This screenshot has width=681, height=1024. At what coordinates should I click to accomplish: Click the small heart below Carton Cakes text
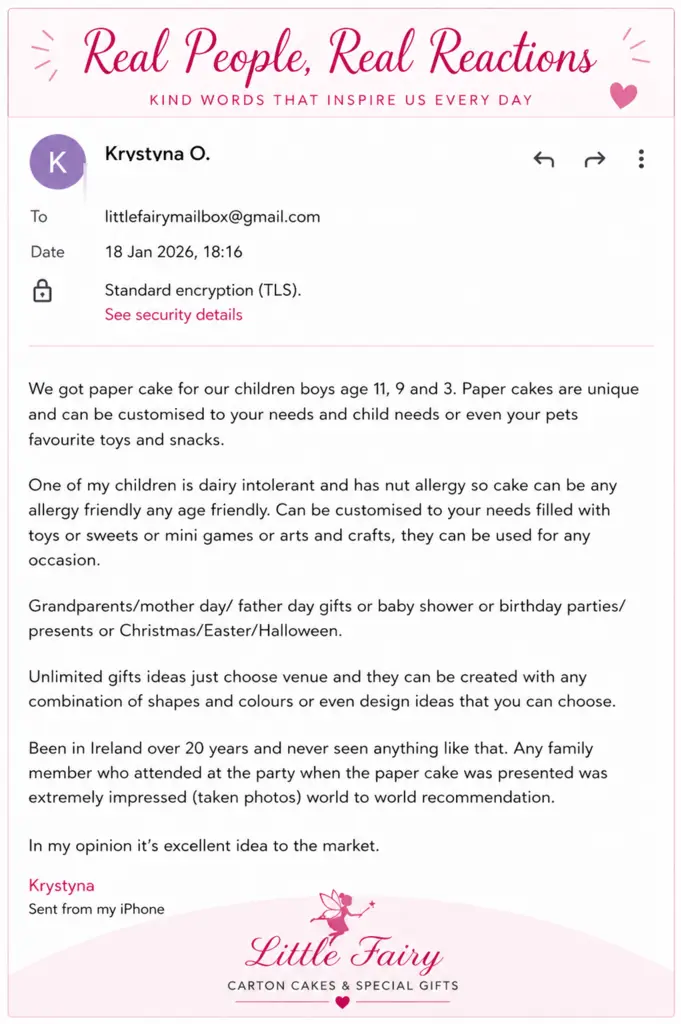342,1002
